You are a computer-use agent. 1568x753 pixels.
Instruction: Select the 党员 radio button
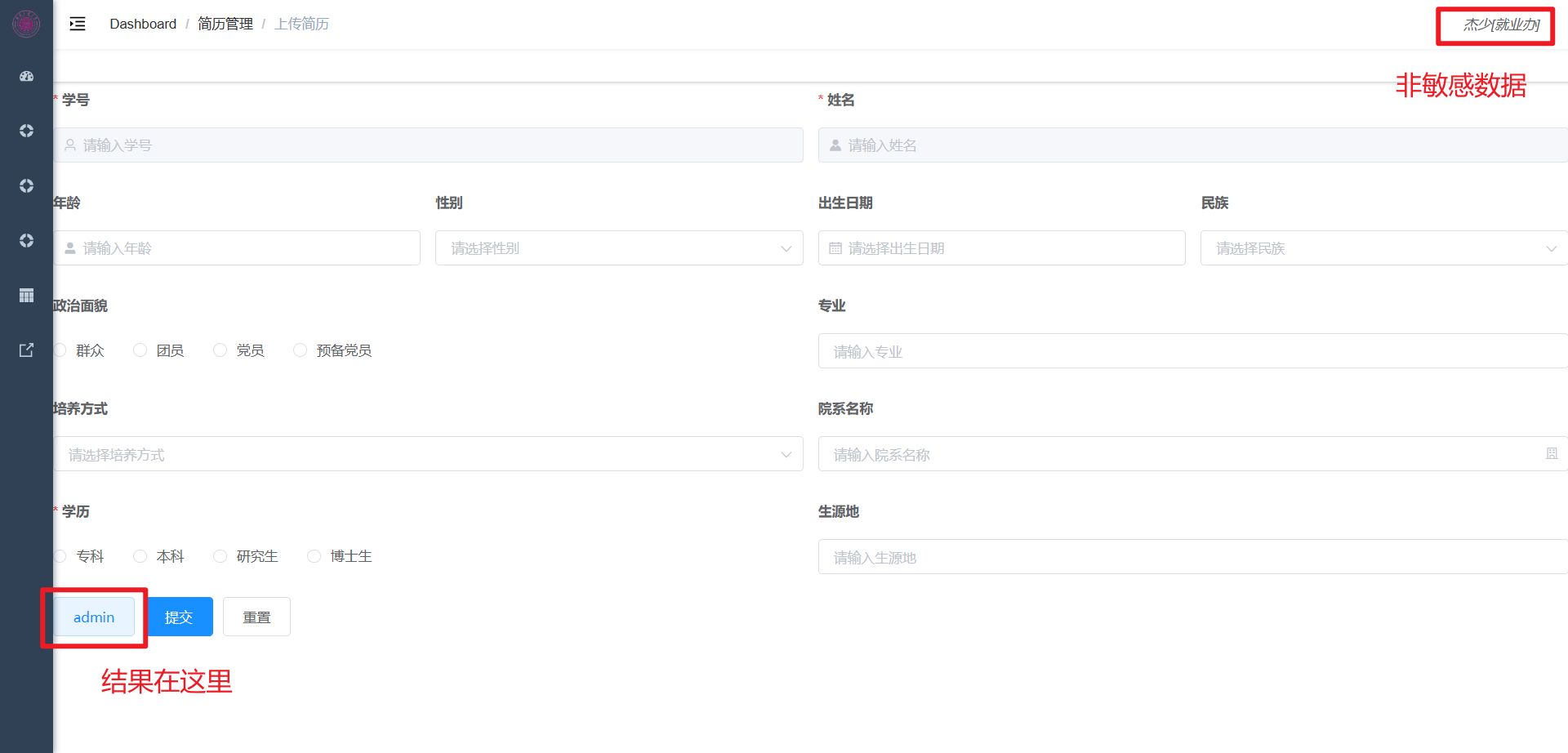pyautogui.click(x=220, y=350)
